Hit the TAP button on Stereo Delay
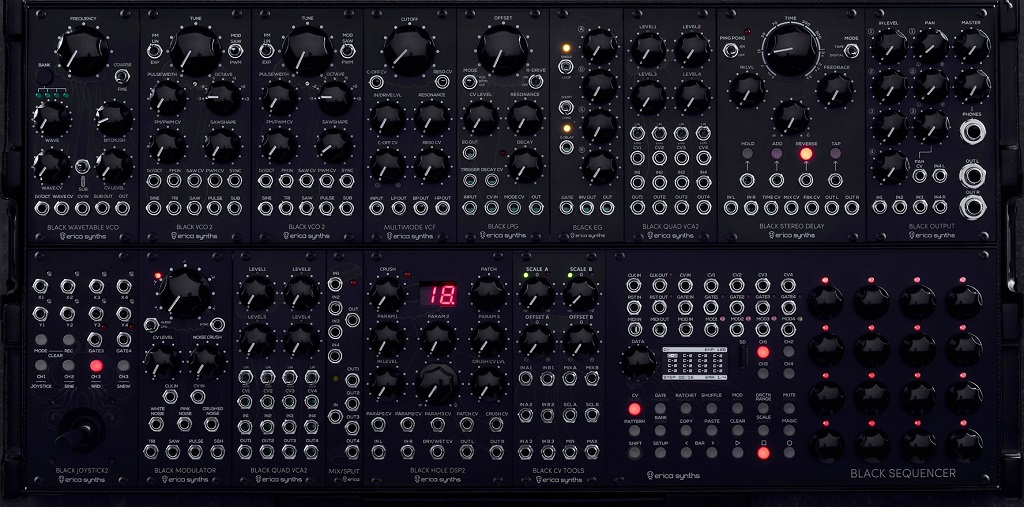 point(835,154)
